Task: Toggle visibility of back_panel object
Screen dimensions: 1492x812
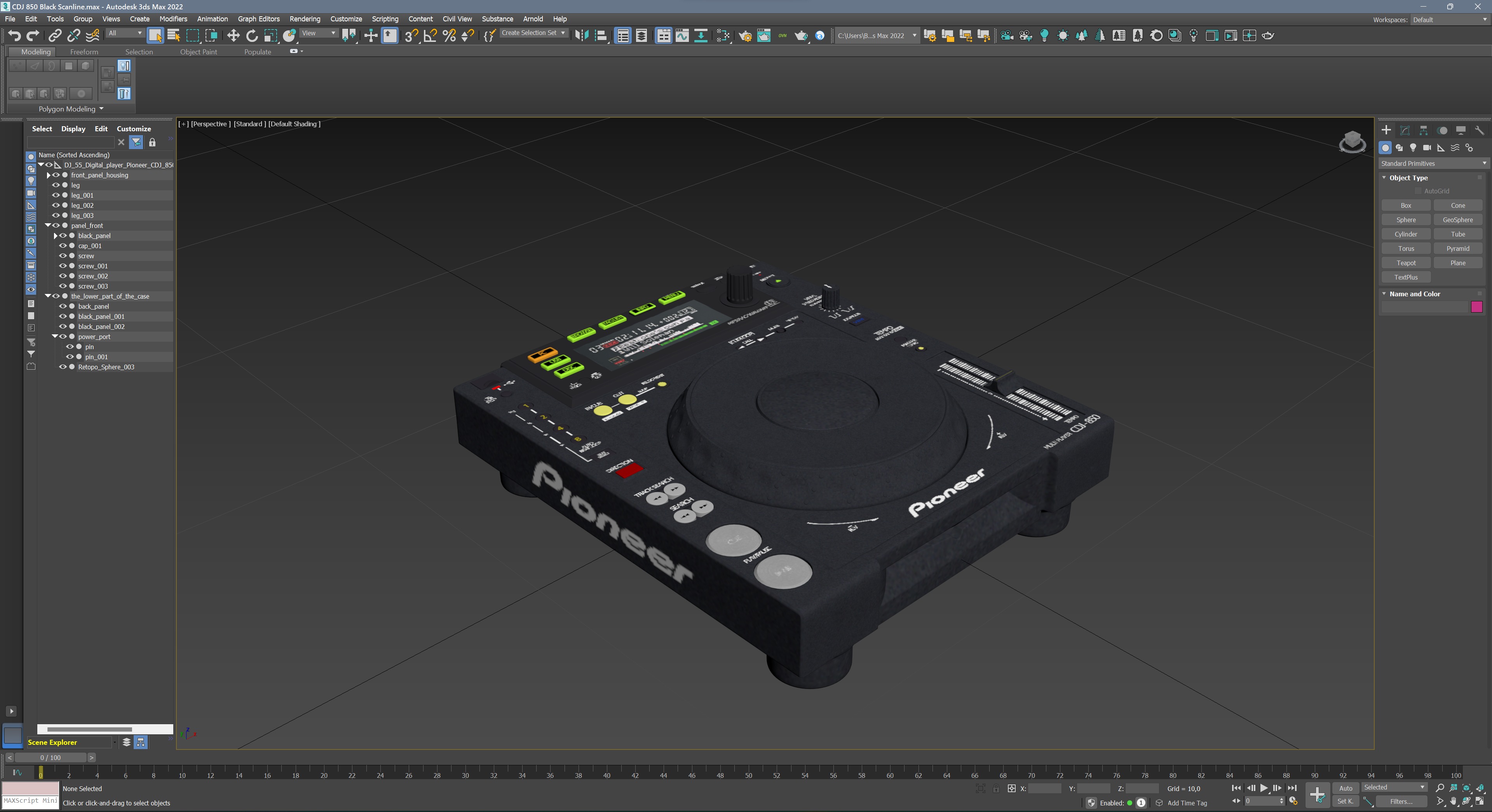Action: [63, 306]
